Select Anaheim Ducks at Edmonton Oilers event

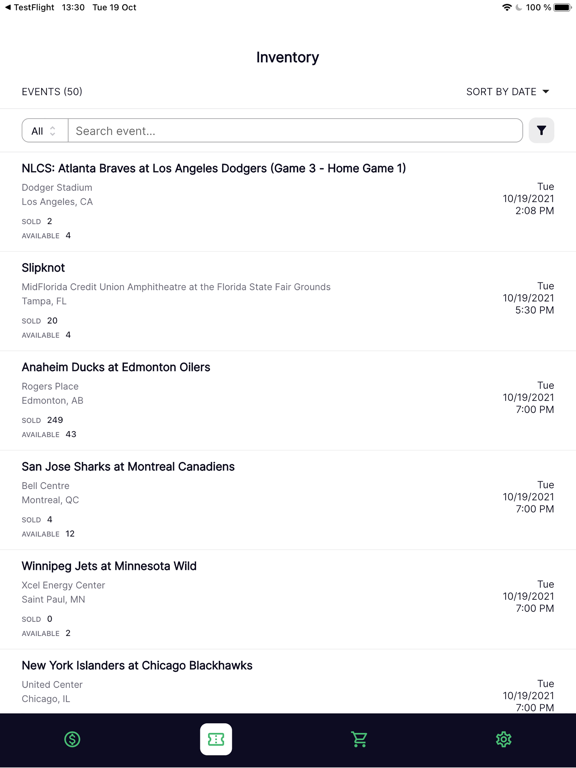coord(288,401)
